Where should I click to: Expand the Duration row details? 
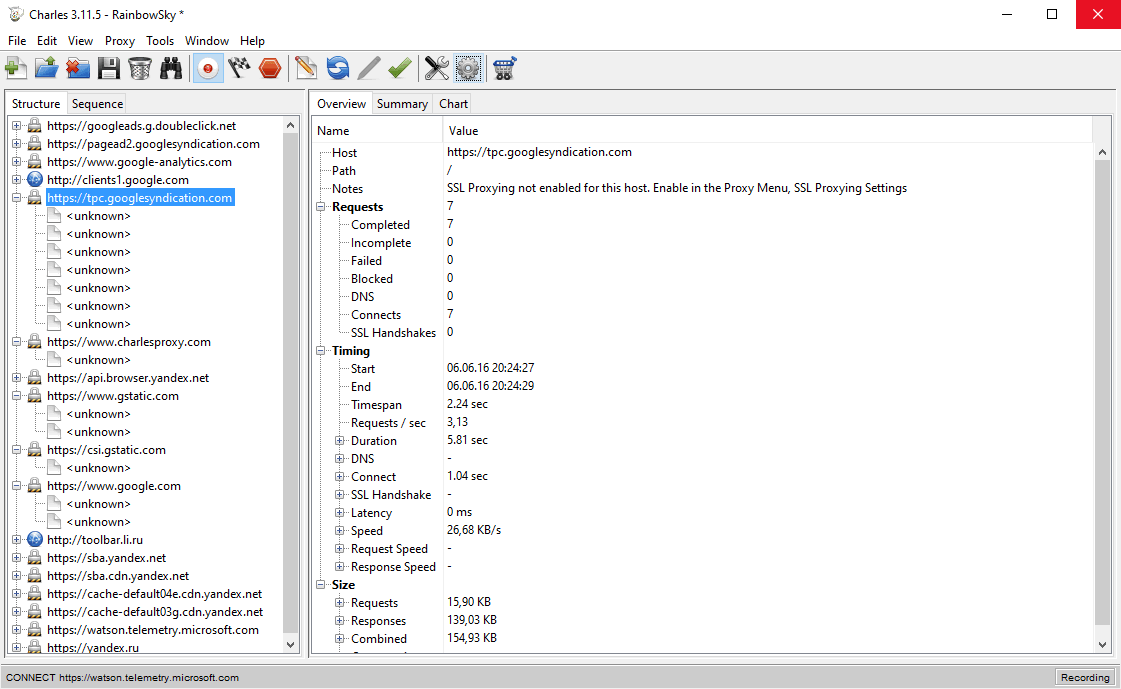(x=340, y=441)
